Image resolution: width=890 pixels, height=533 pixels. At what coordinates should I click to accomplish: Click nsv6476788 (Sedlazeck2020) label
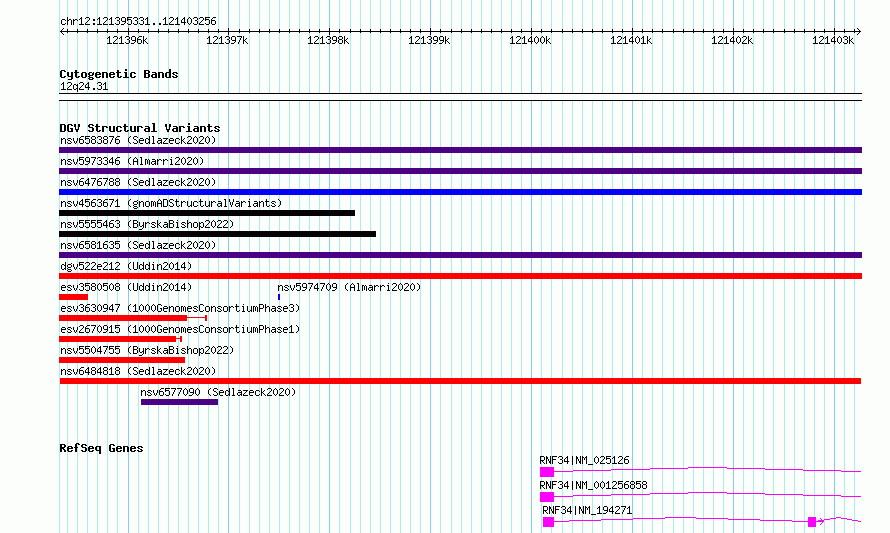pos(138,182)
